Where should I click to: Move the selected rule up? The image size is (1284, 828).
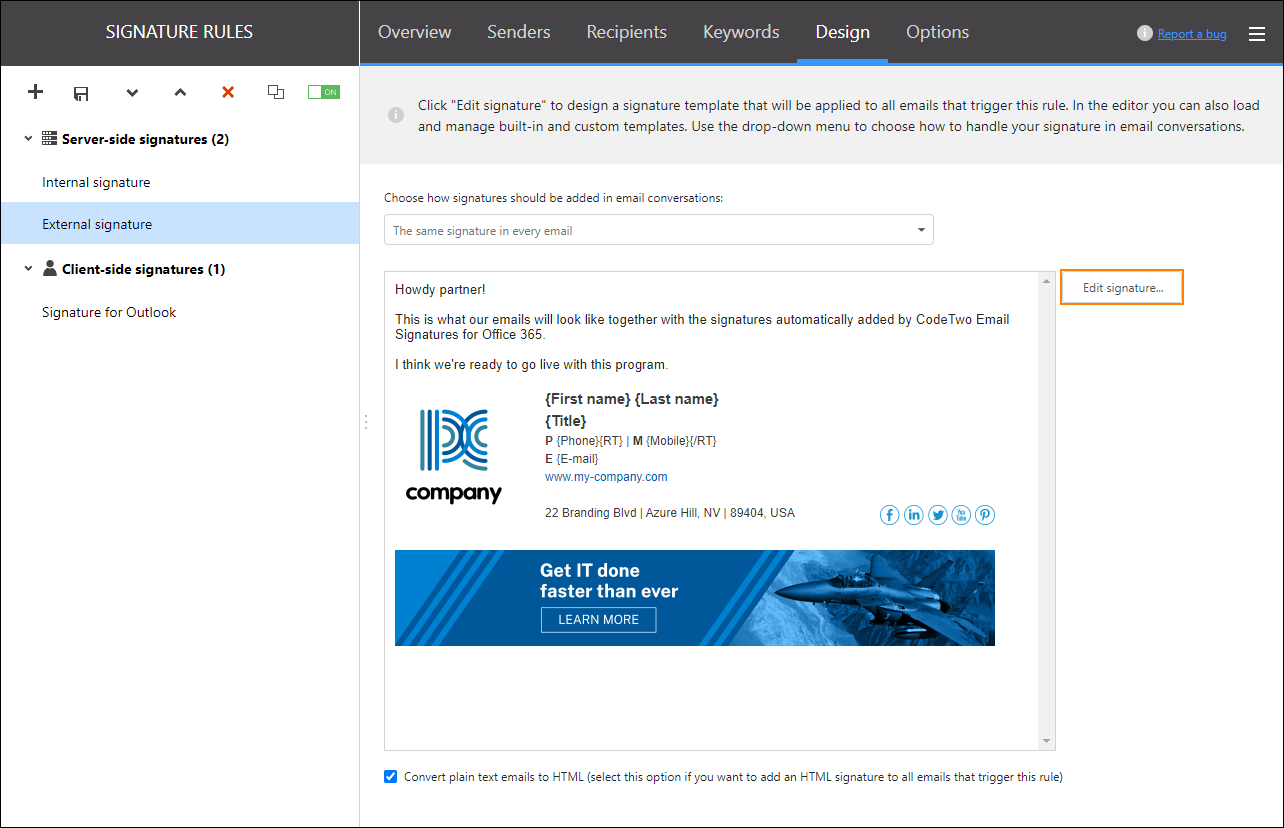(x=180, y=92)
